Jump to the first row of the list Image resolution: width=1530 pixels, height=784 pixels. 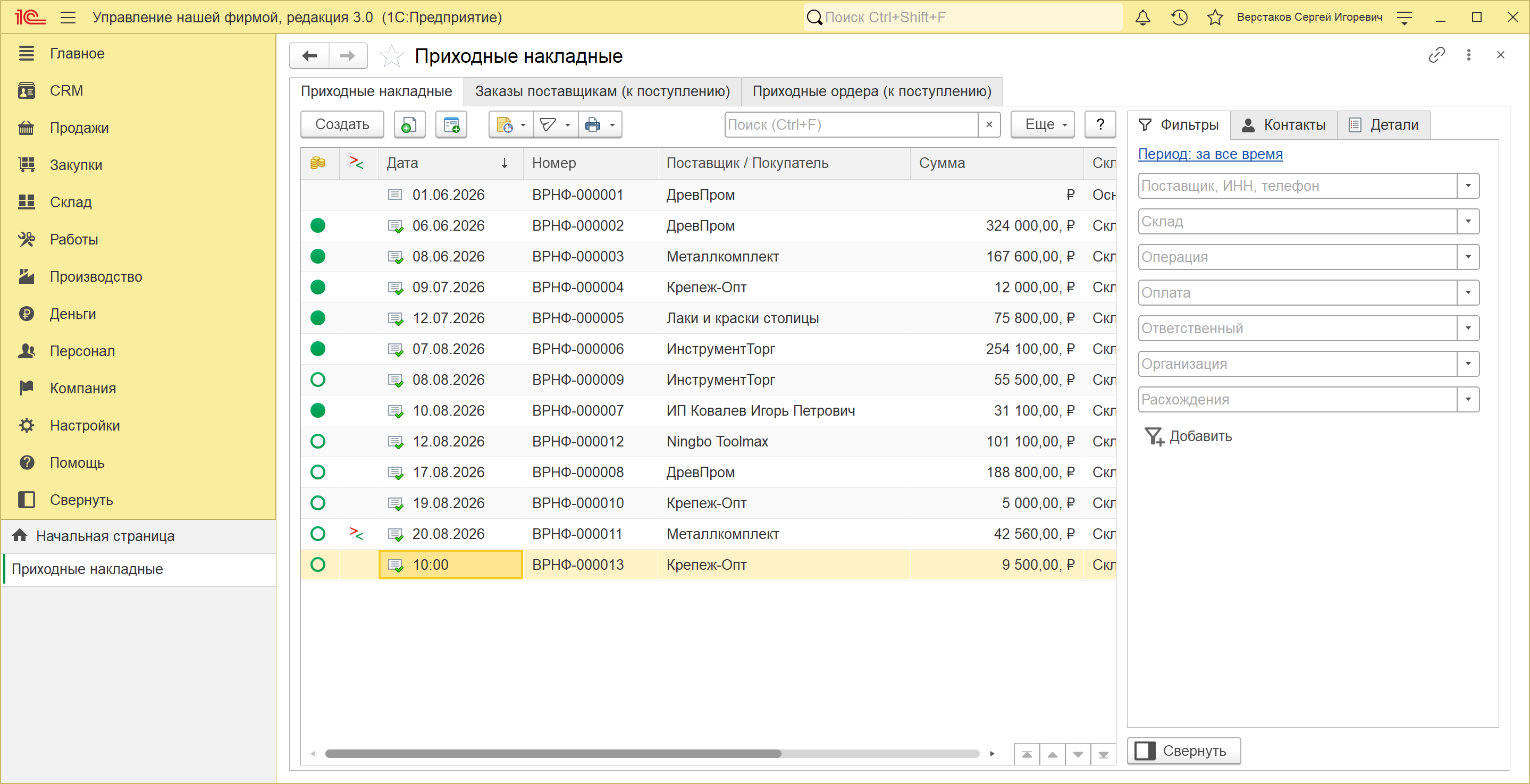point(1027,754)
